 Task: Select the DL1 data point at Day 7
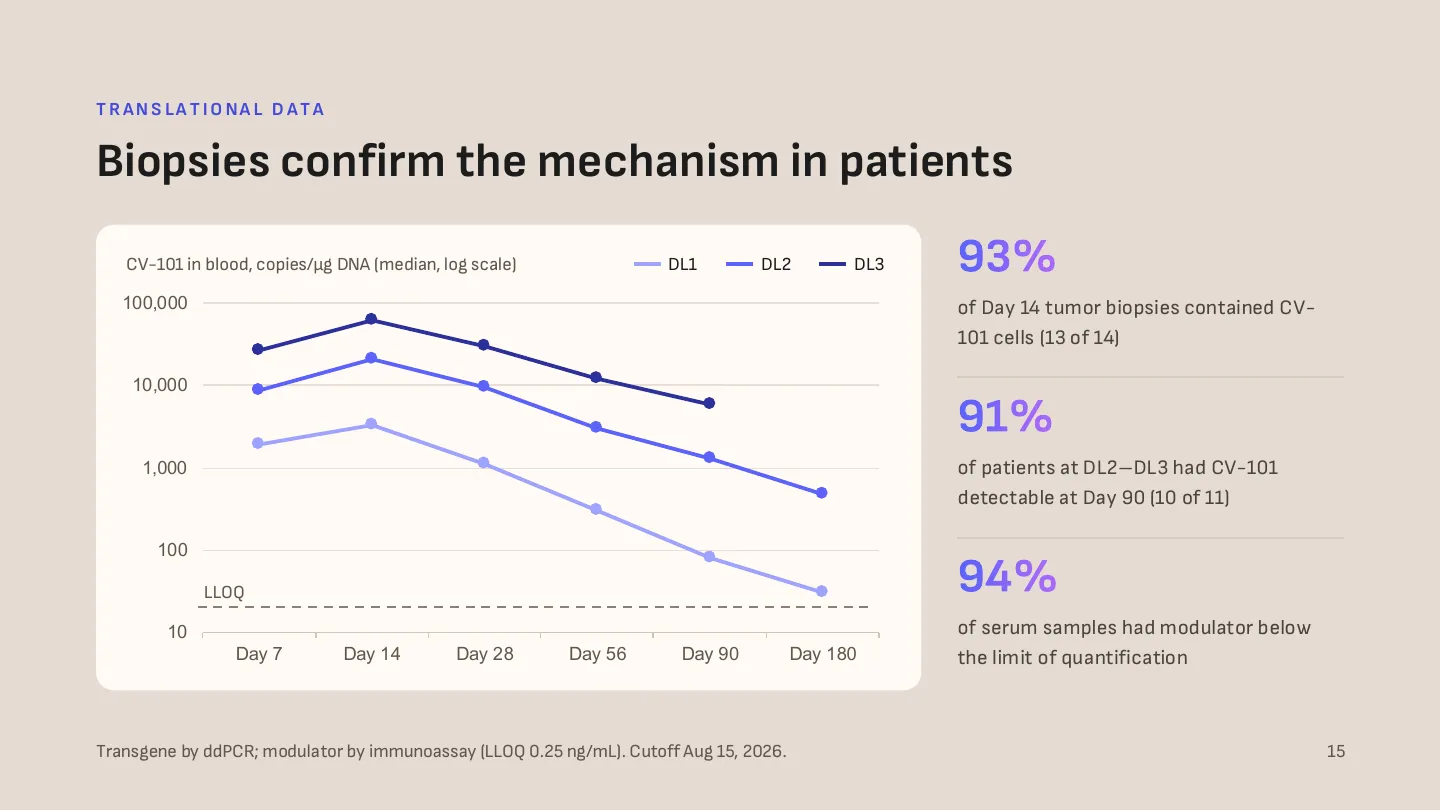258,443
